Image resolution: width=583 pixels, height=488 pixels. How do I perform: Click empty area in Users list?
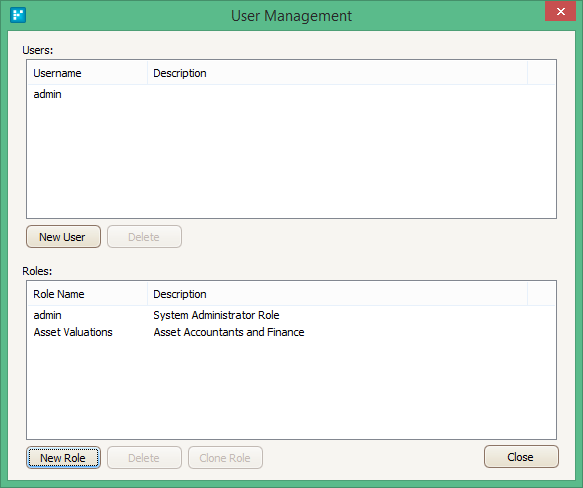point(291,160)
